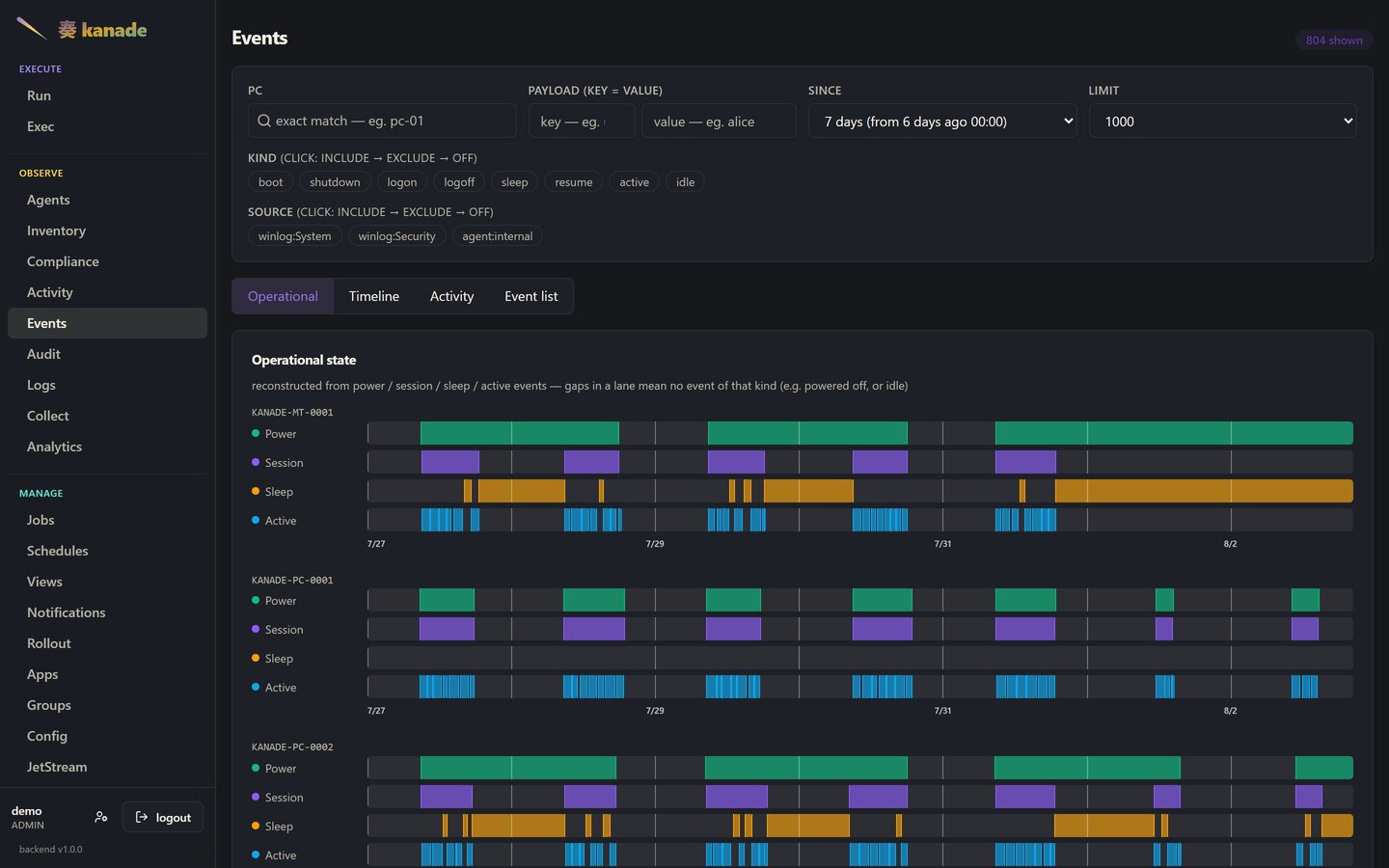Open Jobs under Manage

tap(107, 520)
